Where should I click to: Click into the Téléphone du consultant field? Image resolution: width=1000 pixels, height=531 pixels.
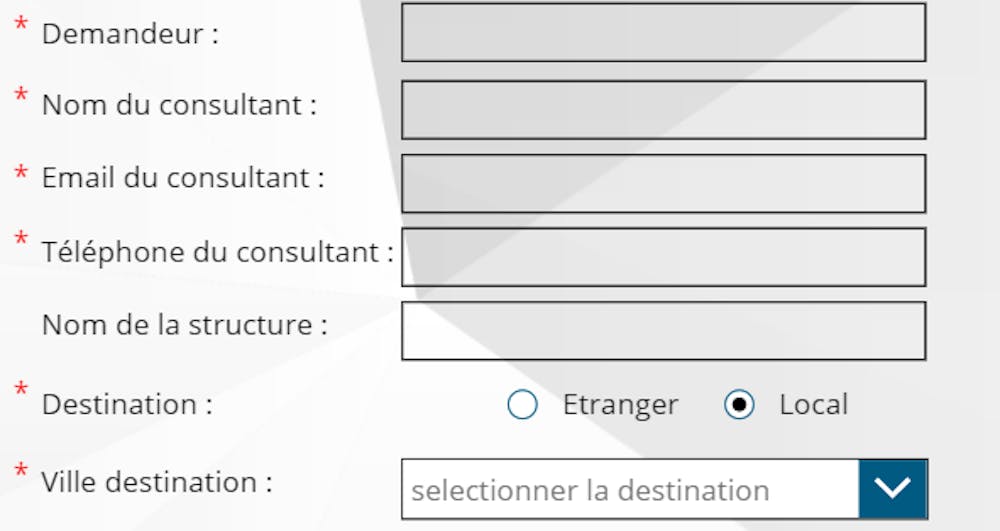click(663, 257)
